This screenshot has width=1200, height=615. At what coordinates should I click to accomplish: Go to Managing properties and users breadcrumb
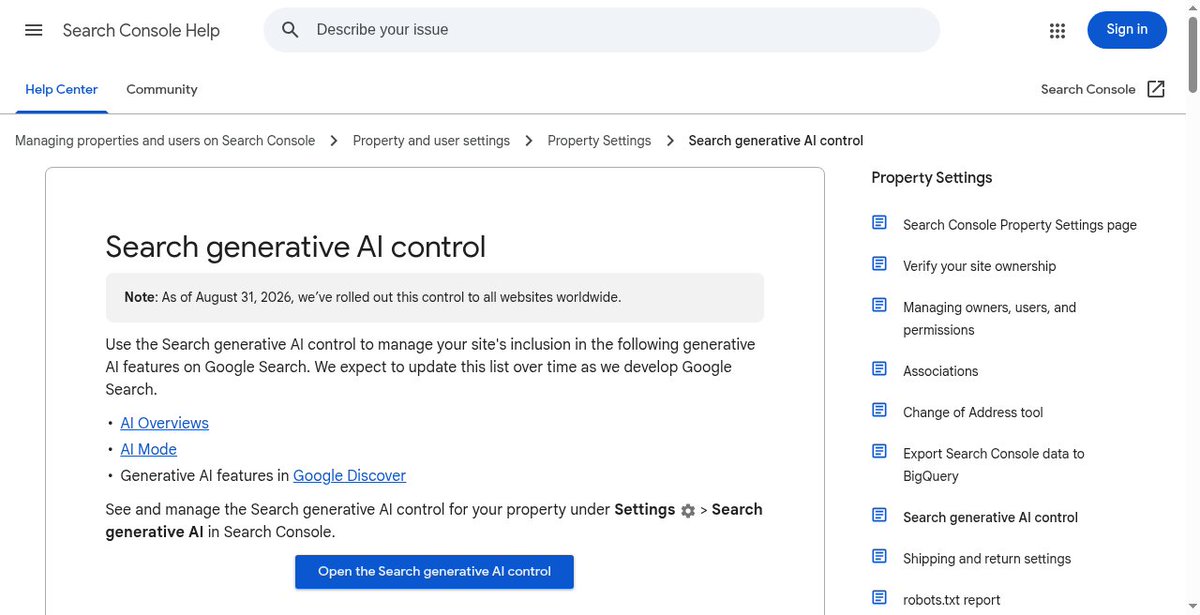click(165, 141)
